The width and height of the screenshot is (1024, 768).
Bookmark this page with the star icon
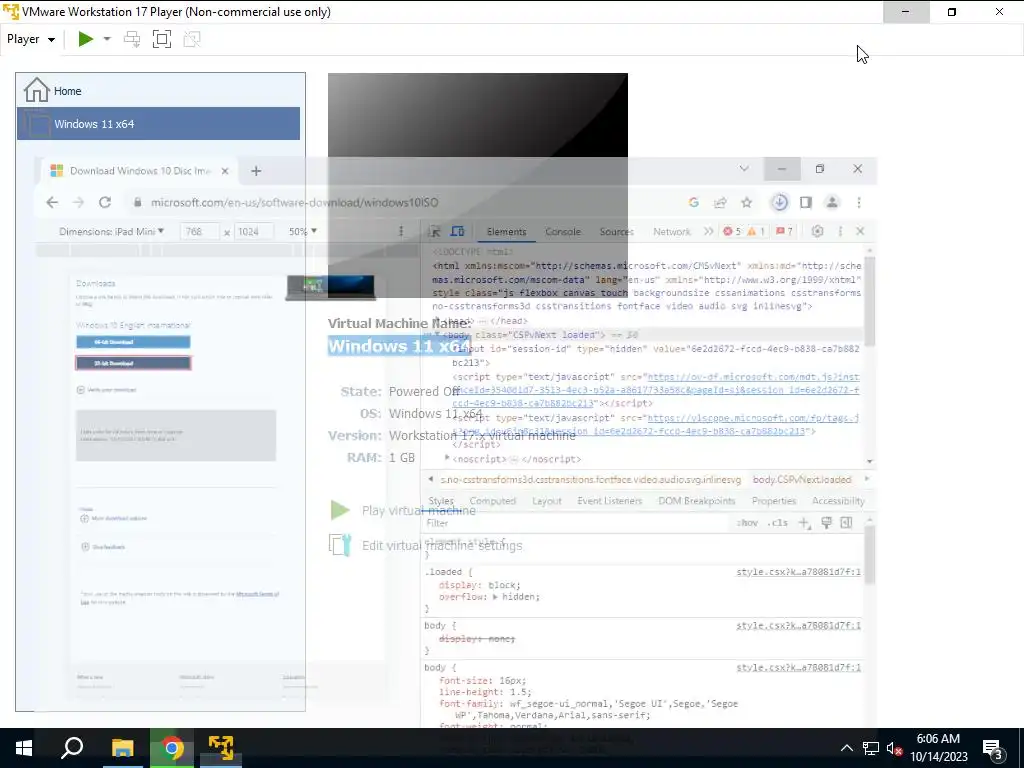[x=746, y=202]
